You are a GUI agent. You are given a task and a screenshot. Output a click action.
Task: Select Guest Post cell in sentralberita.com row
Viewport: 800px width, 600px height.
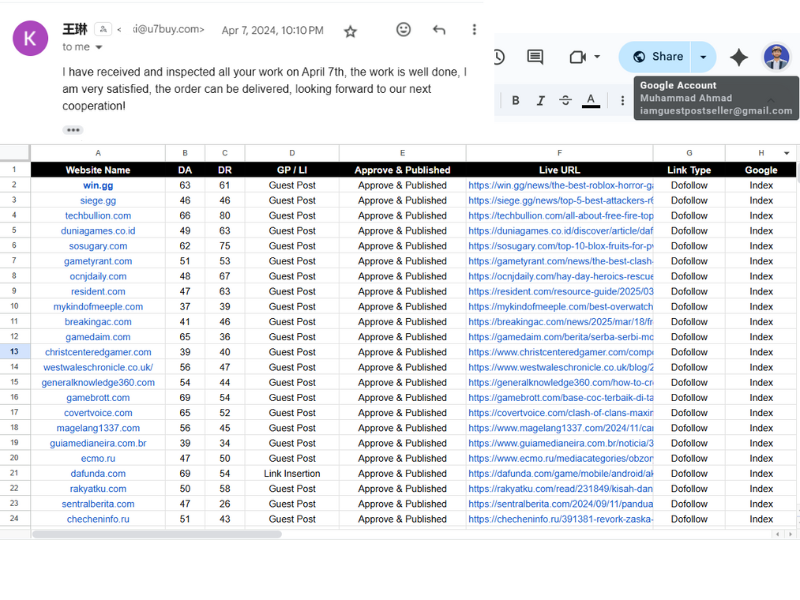coord(292,504)
